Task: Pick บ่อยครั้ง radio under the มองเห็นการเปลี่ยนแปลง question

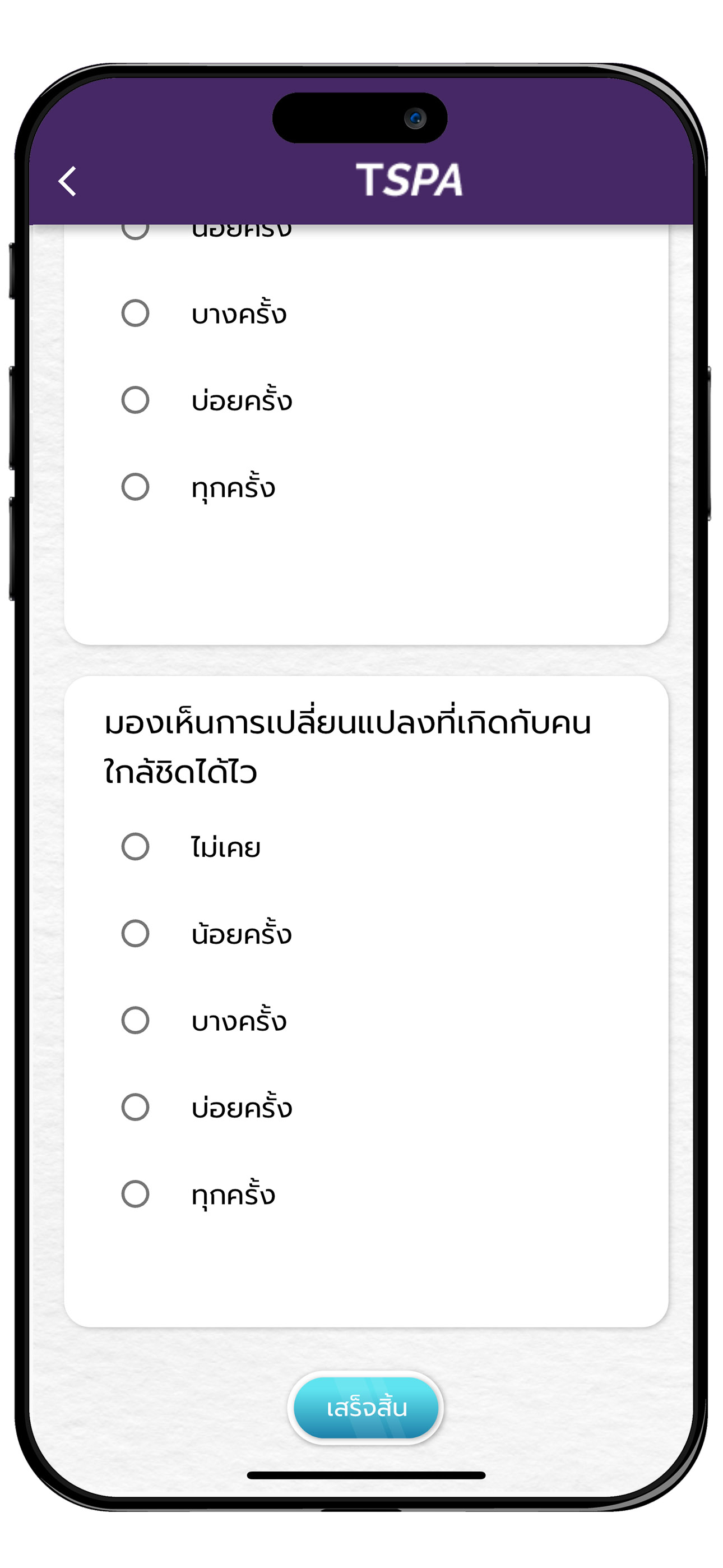Action: pyautogui.click(x=135, y=1107)
